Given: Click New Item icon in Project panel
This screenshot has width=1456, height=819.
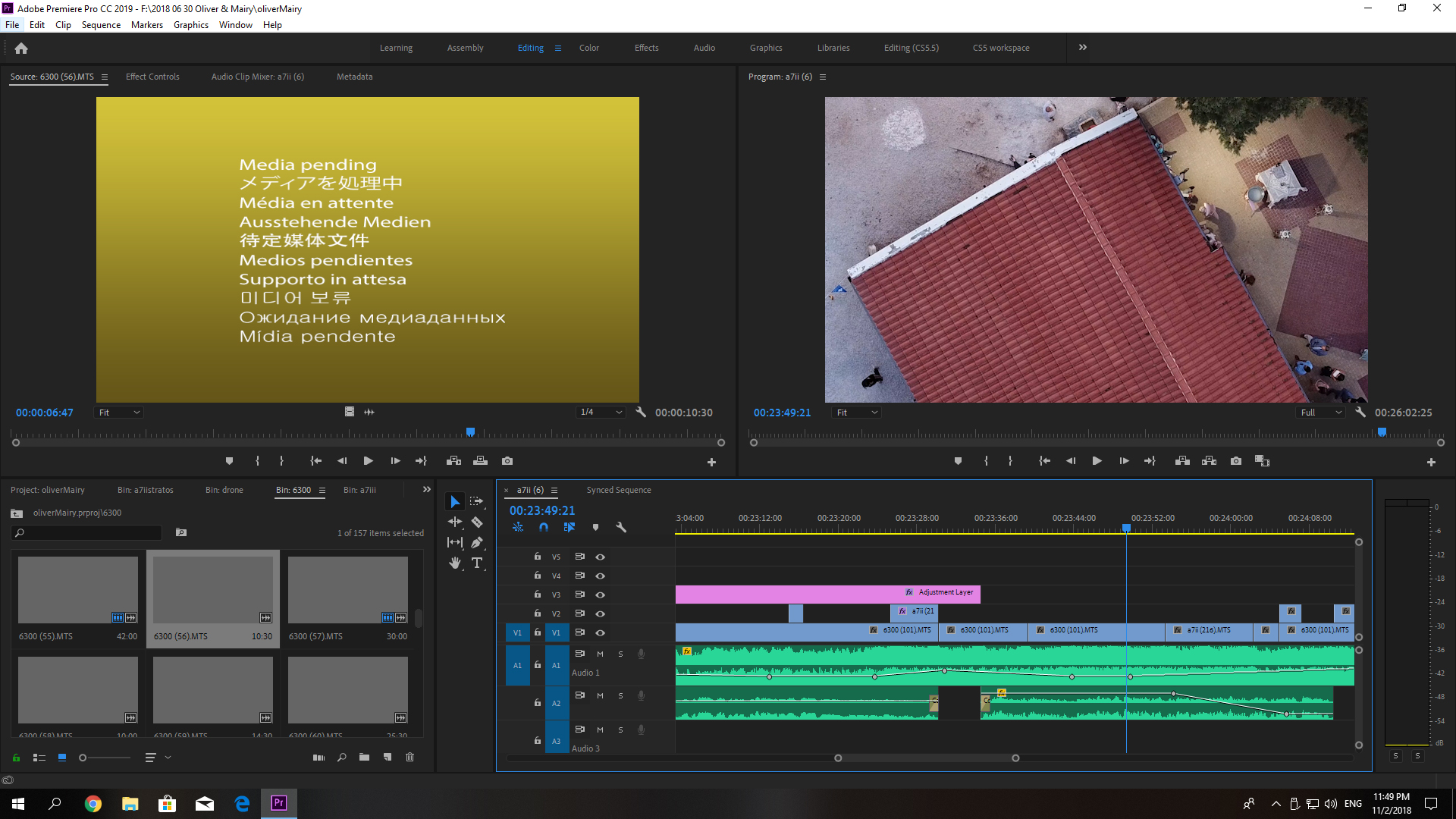Looking at the screenshot, I should pyautogui.click(x=388, y=757).
